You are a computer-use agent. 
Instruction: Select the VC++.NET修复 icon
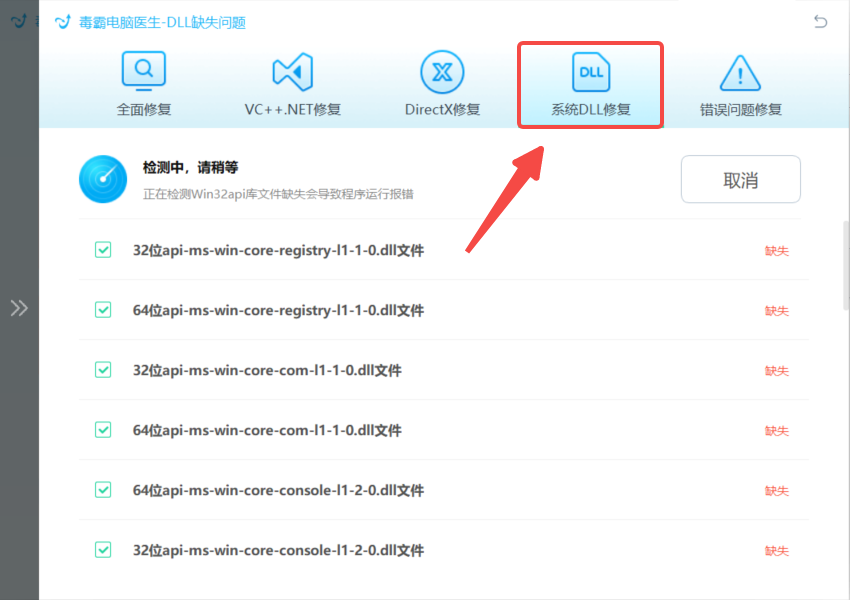(293, 72)
